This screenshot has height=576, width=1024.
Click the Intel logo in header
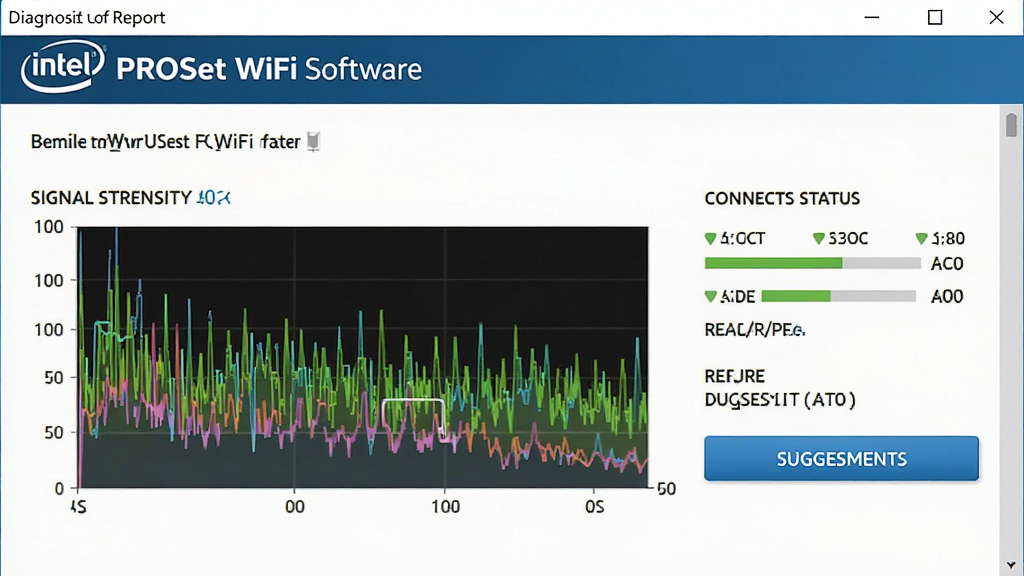(63, 67)
